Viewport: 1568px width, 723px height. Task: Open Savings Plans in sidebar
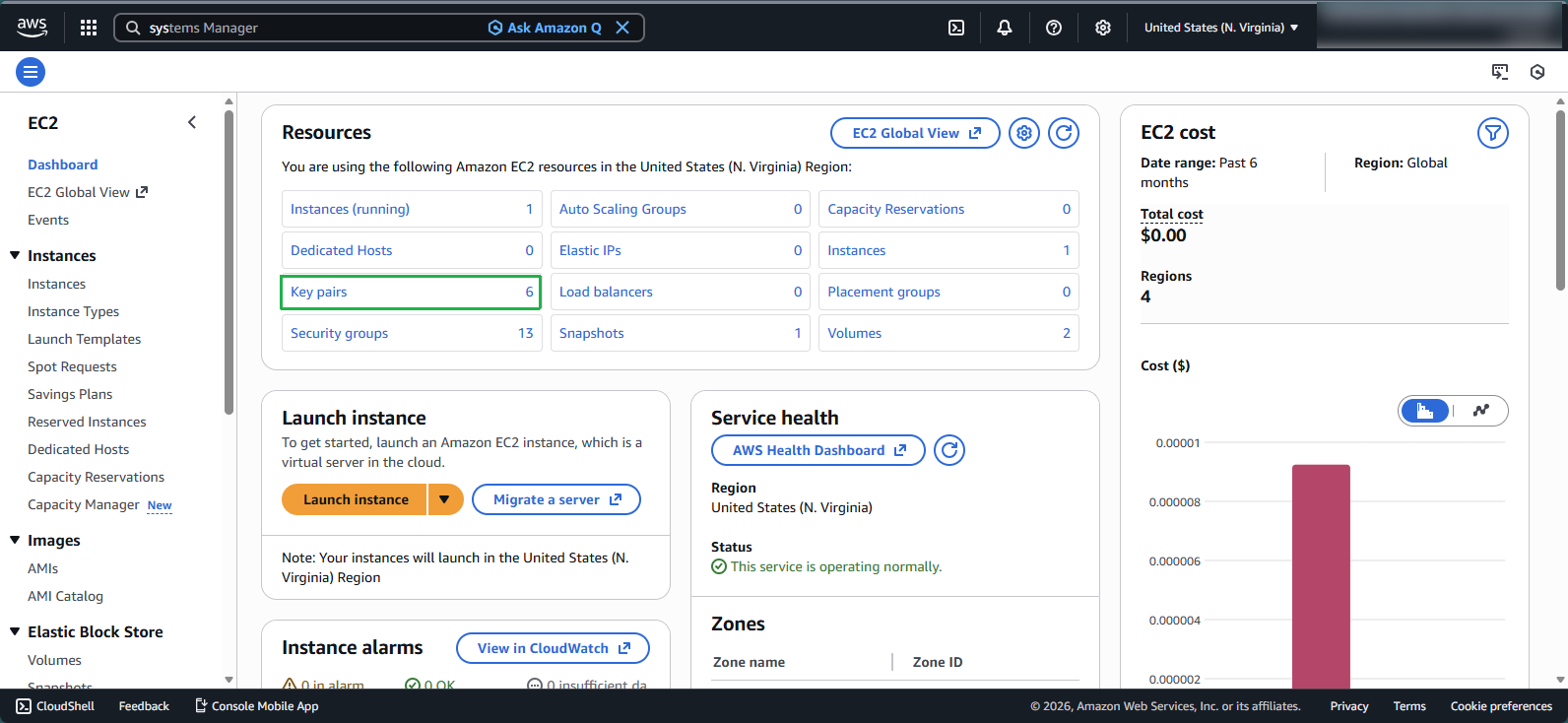tap(70, 394)
